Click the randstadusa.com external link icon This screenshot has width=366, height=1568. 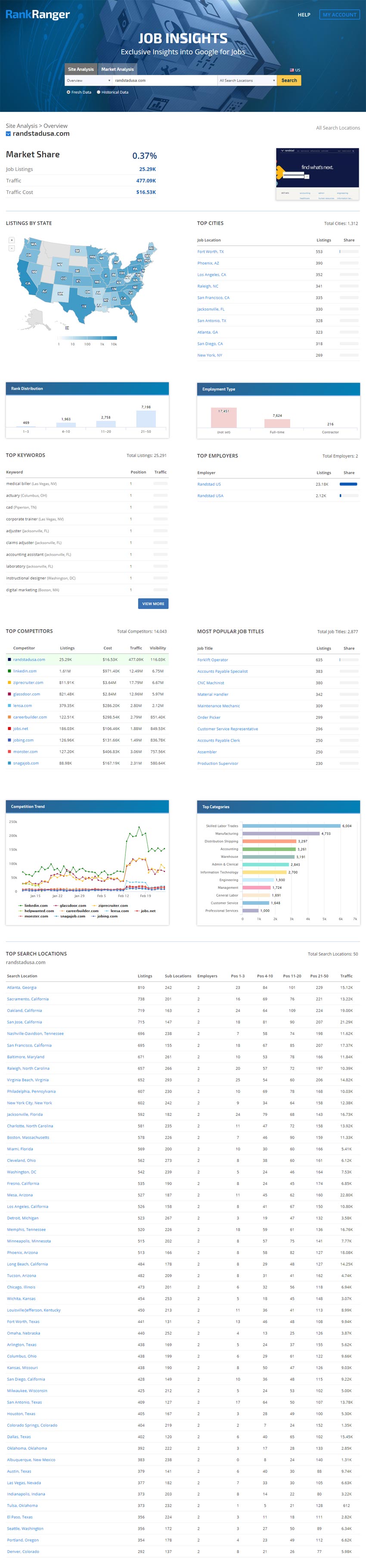click(9, 134)
